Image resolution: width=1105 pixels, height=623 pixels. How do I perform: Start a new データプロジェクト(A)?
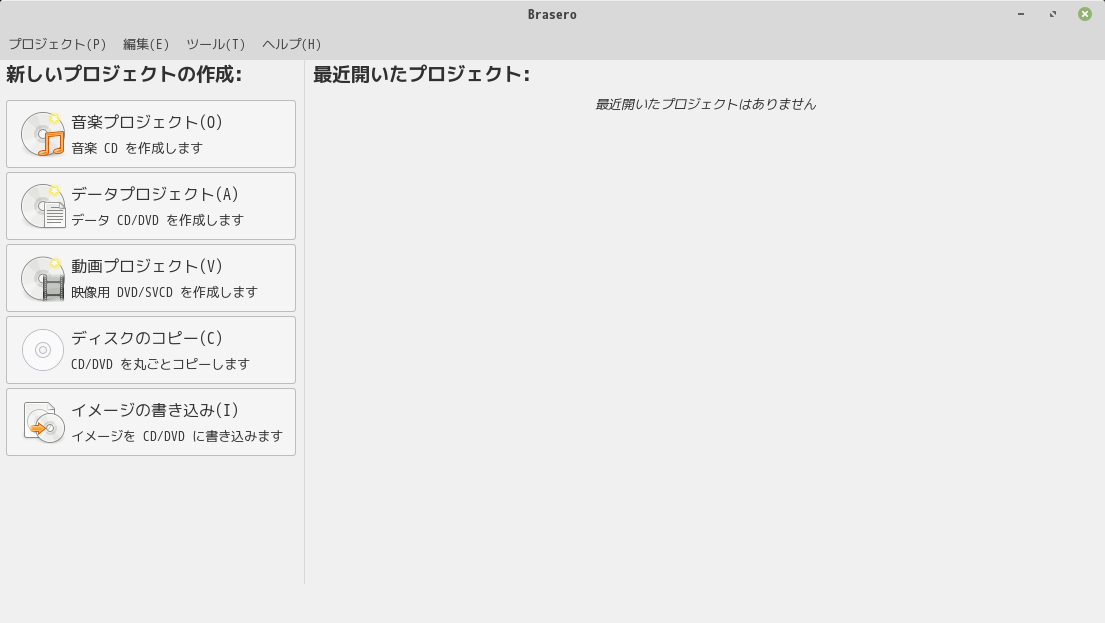click(x=151, y=206)
